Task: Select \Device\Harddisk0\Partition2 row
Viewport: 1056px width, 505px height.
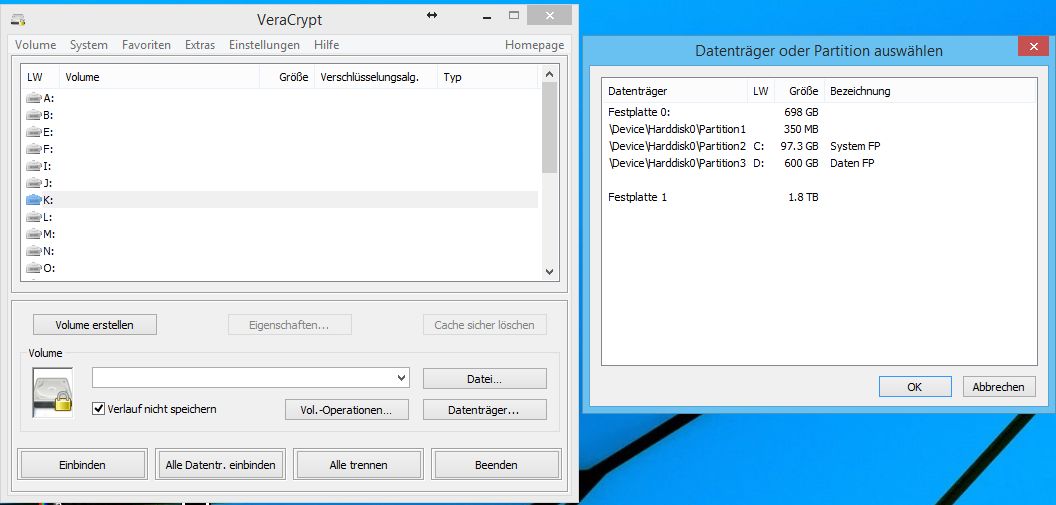Action: (818, 145)
